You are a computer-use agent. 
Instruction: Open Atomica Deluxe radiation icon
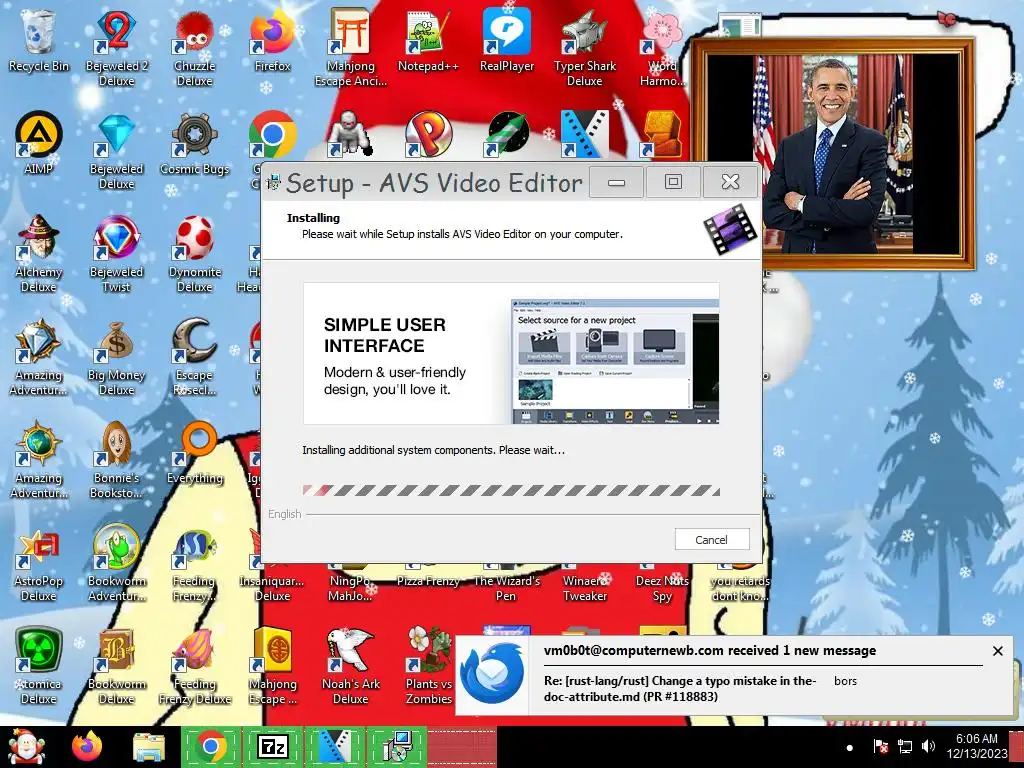tap(39, 666)
